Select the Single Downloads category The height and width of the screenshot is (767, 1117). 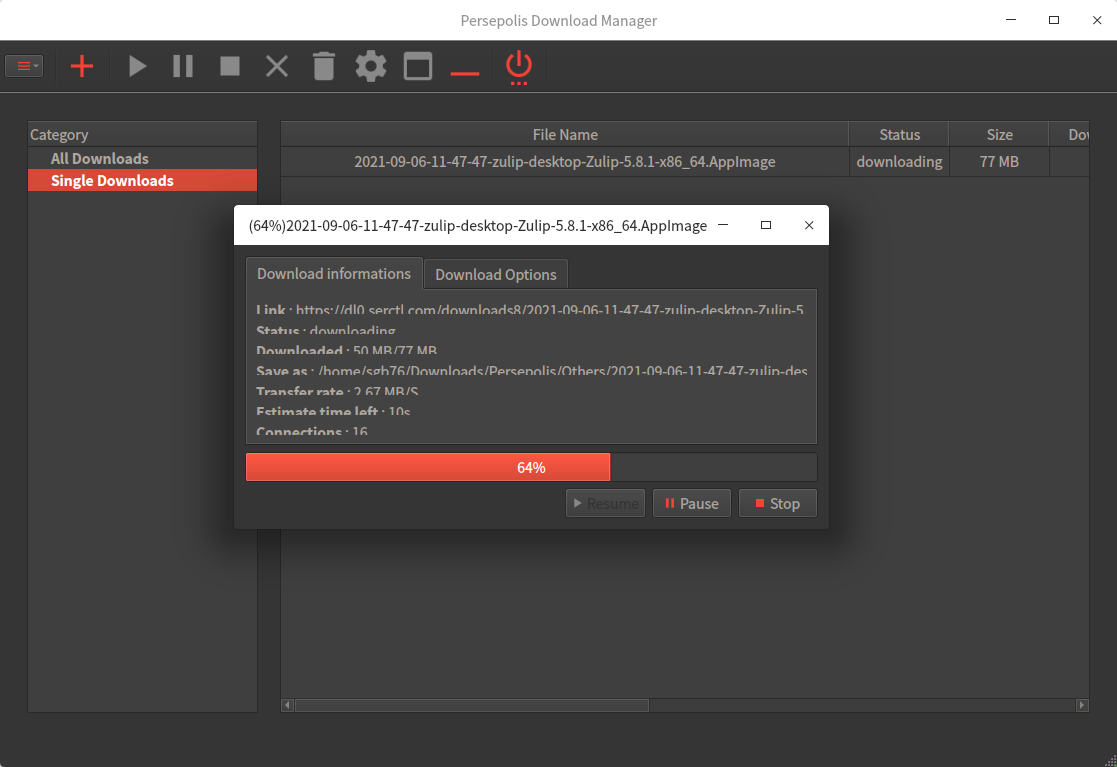point(112,180)
